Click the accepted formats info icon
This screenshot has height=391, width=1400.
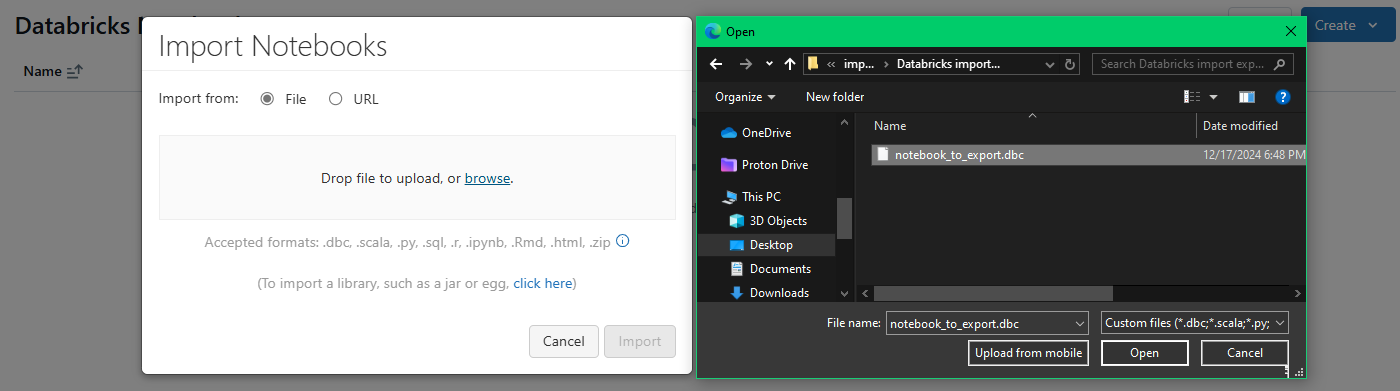pos(623,242)
